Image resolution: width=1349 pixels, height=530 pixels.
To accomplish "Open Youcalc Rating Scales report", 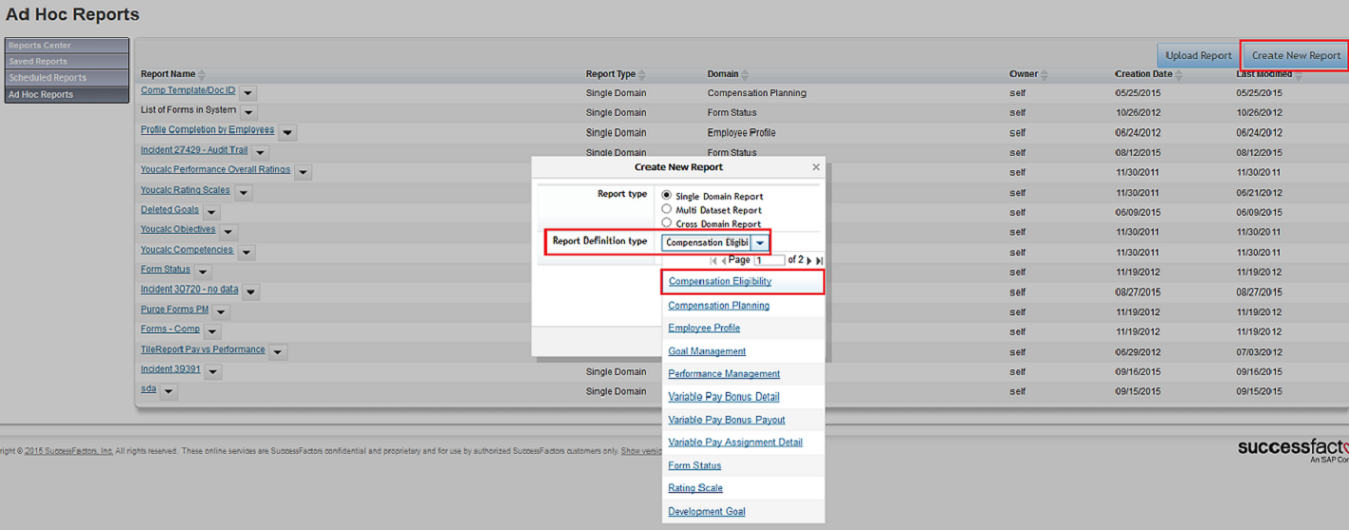I will coord(185,190).
